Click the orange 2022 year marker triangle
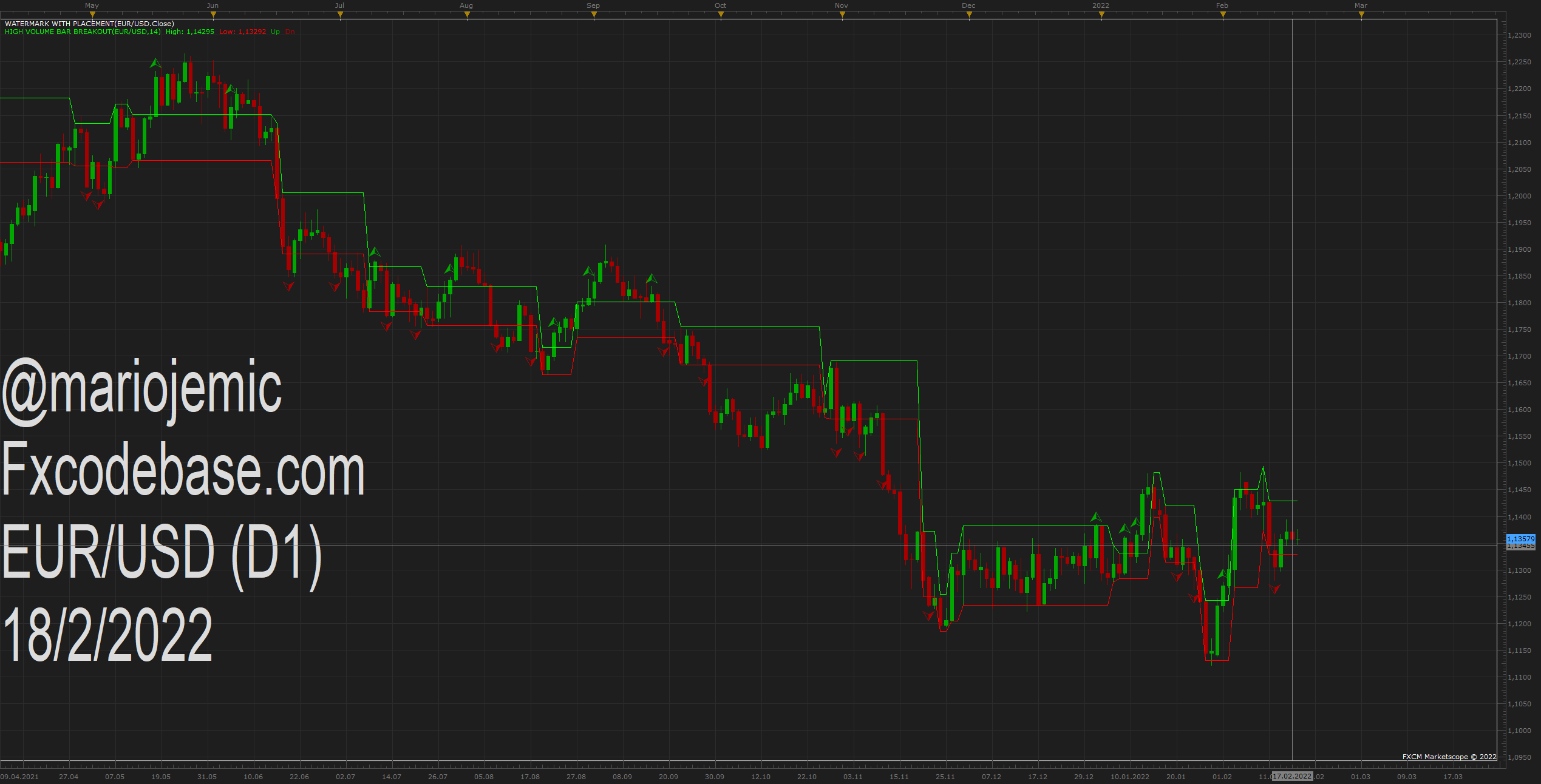 tap(1101, 15)
